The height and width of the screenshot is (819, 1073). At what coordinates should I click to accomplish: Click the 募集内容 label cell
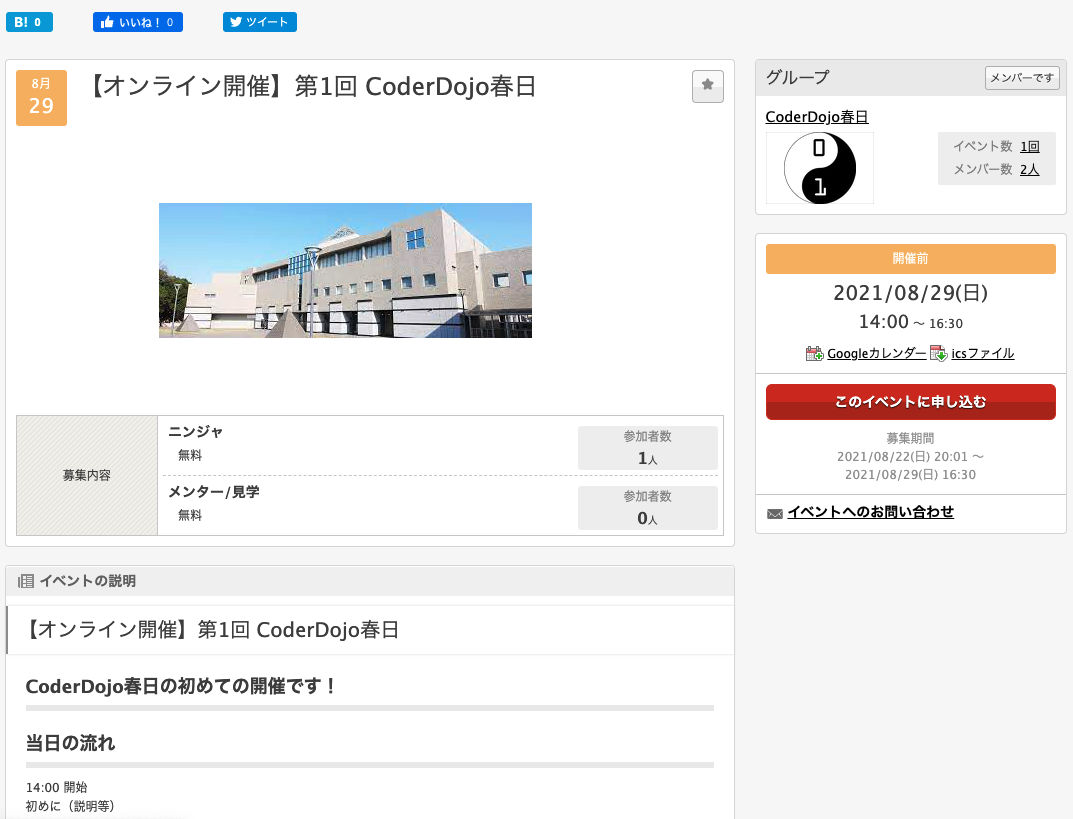tap(87, 476)
